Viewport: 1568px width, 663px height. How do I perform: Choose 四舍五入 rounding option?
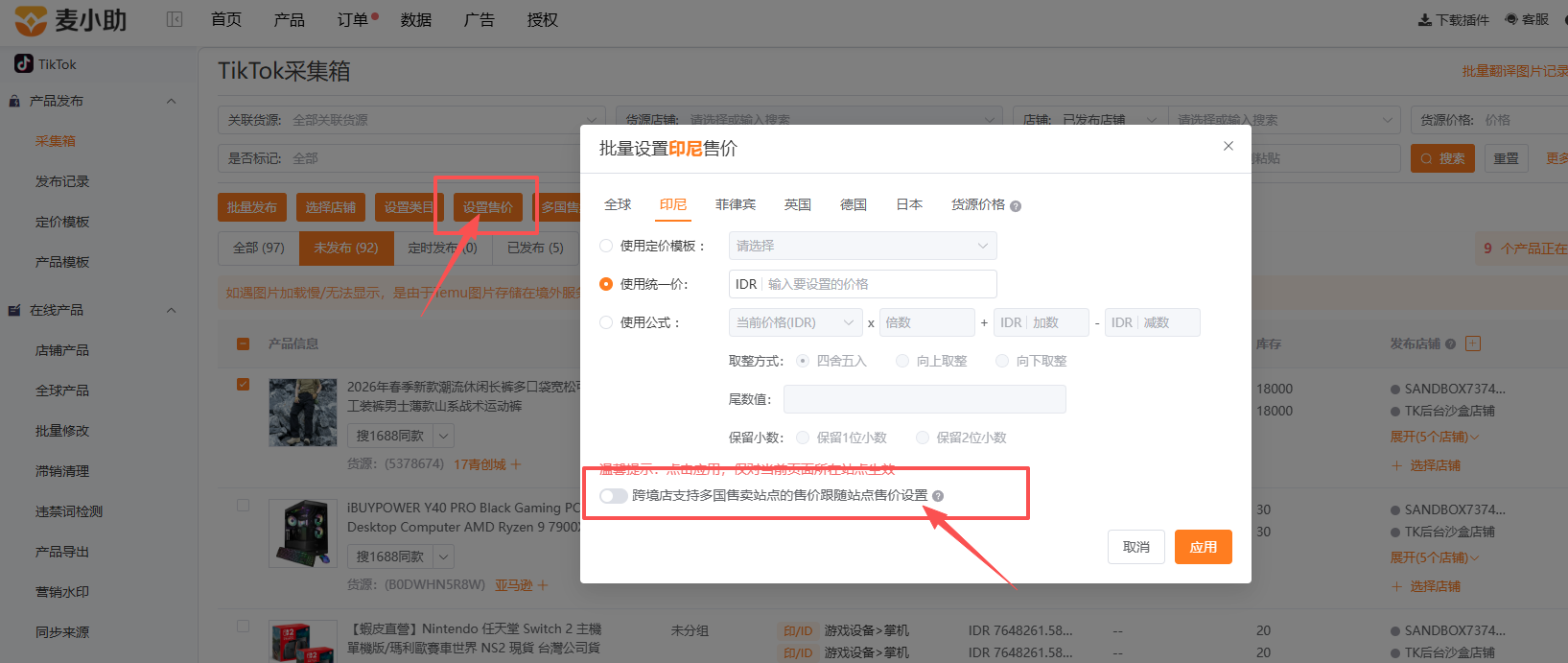(804, 361)
